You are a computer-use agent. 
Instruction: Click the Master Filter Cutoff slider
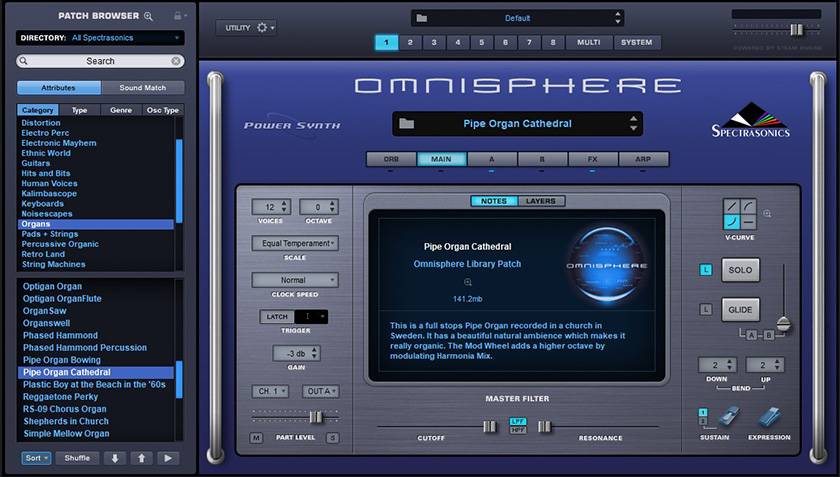click(489, 427)
